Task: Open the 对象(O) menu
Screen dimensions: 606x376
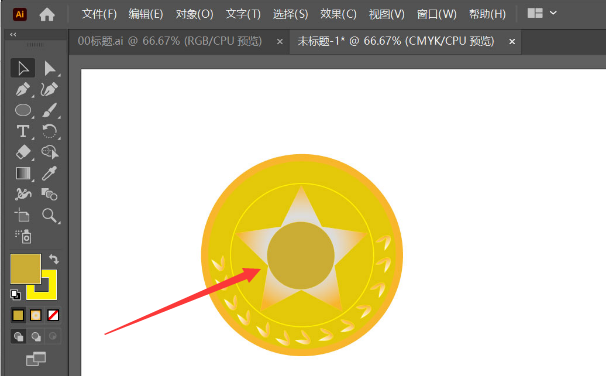Action: click(x=194, y=14)
